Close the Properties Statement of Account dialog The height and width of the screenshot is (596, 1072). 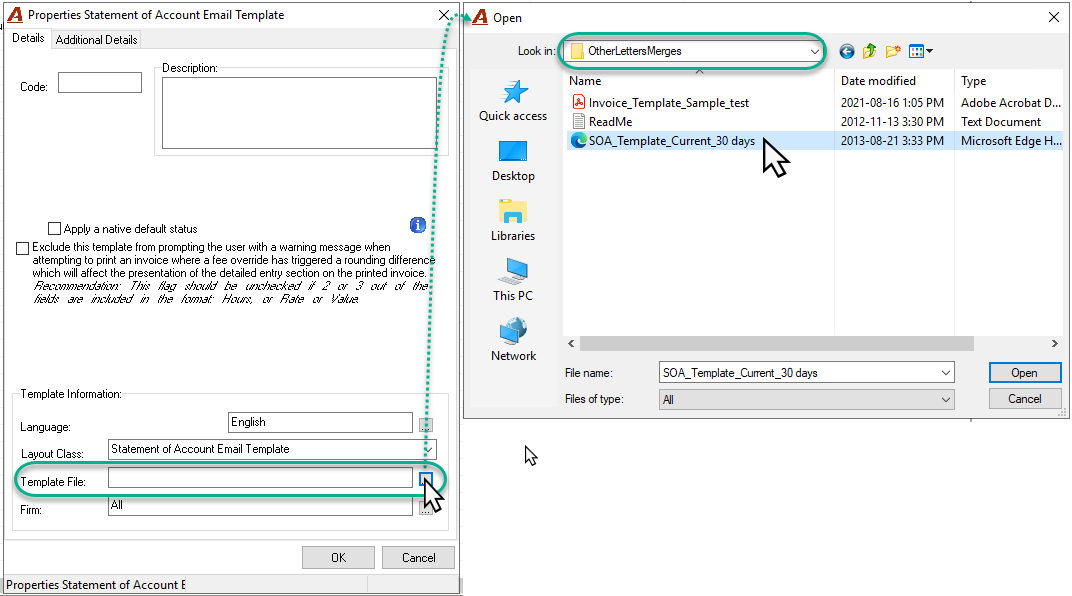pyautogui.click(x=444, y=15)
